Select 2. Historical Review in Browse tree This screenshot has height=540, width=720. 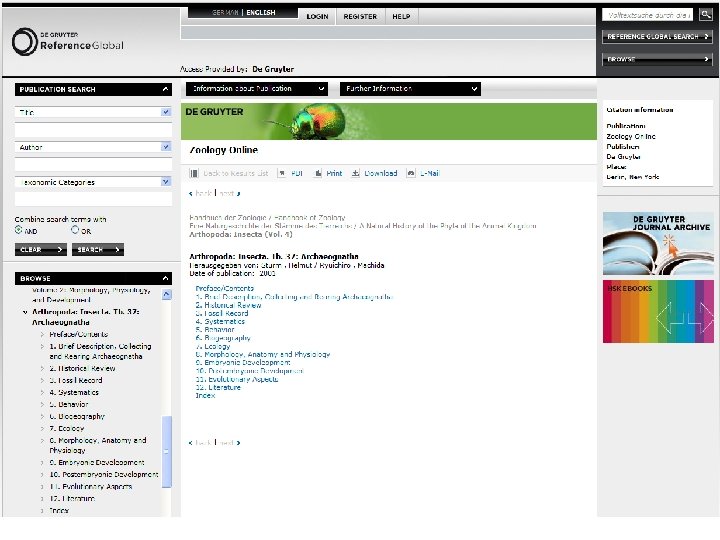[82, 368]
